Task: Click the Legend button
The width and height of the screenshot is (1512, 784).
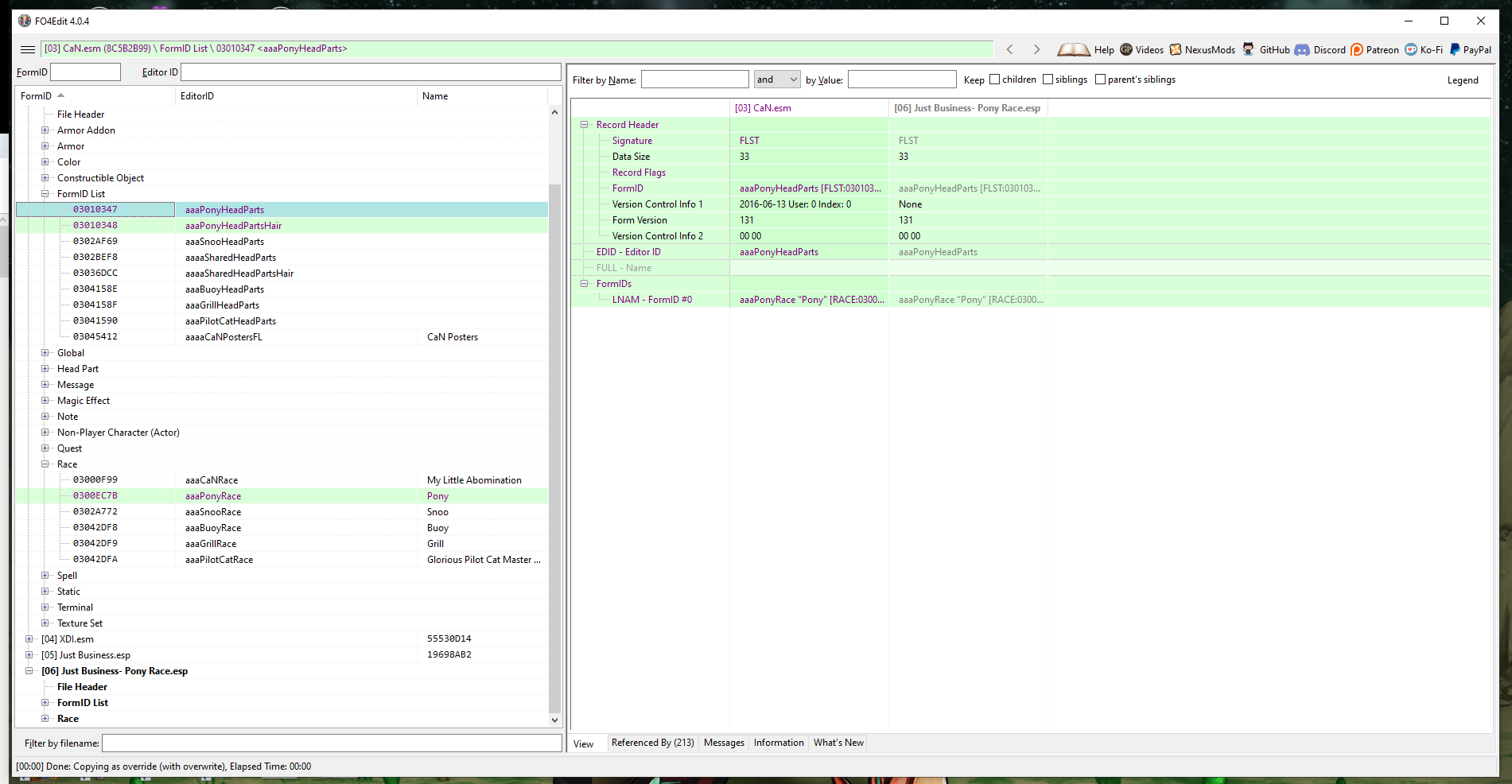Action: [x=1463, y=80]
